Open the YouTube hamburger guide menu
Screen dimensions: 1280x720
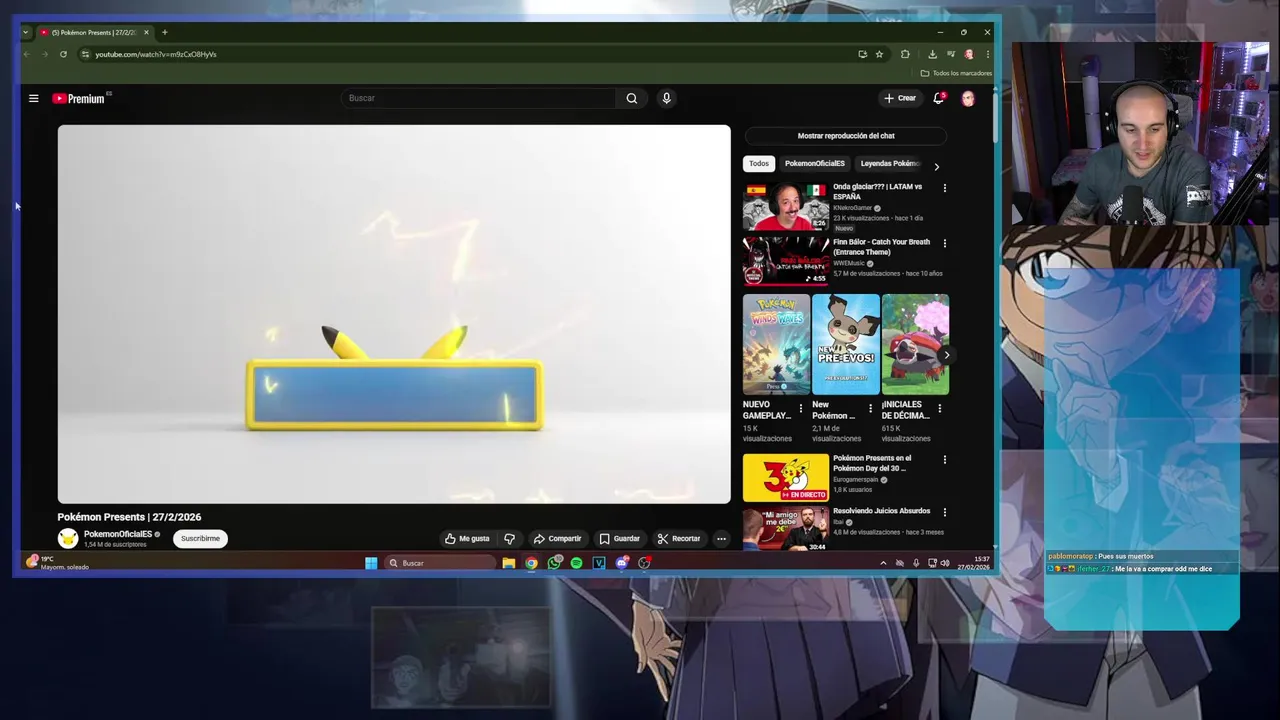point(33,98)
